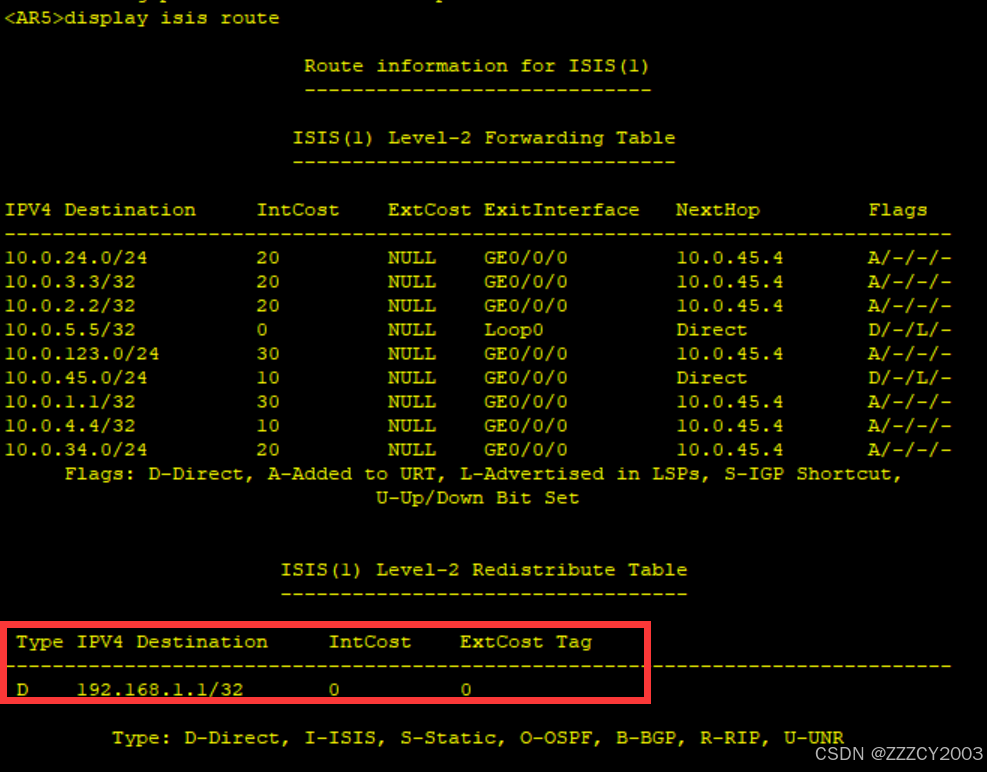Click the ExitInterface column header

click(x=561, y=210)
